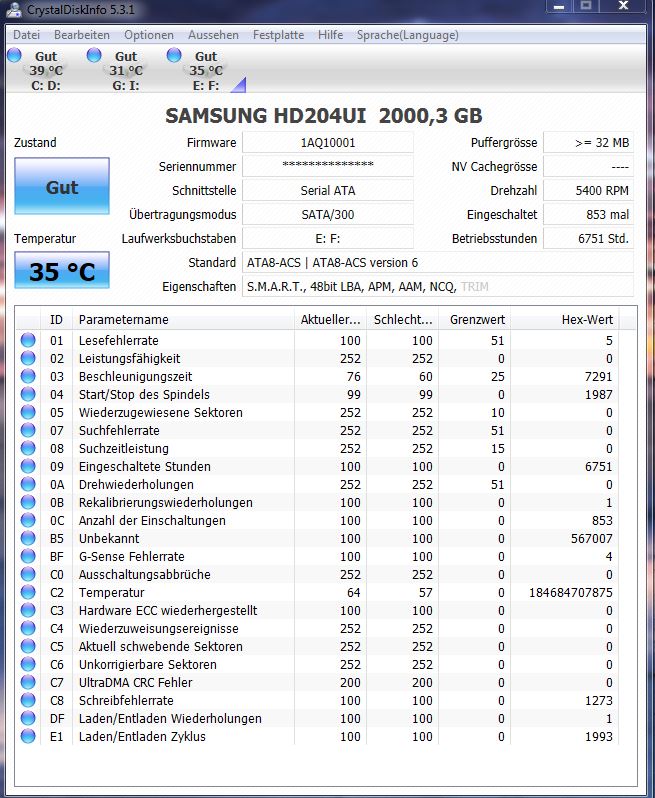Click the Hex-Wert column header

point(565,320)
